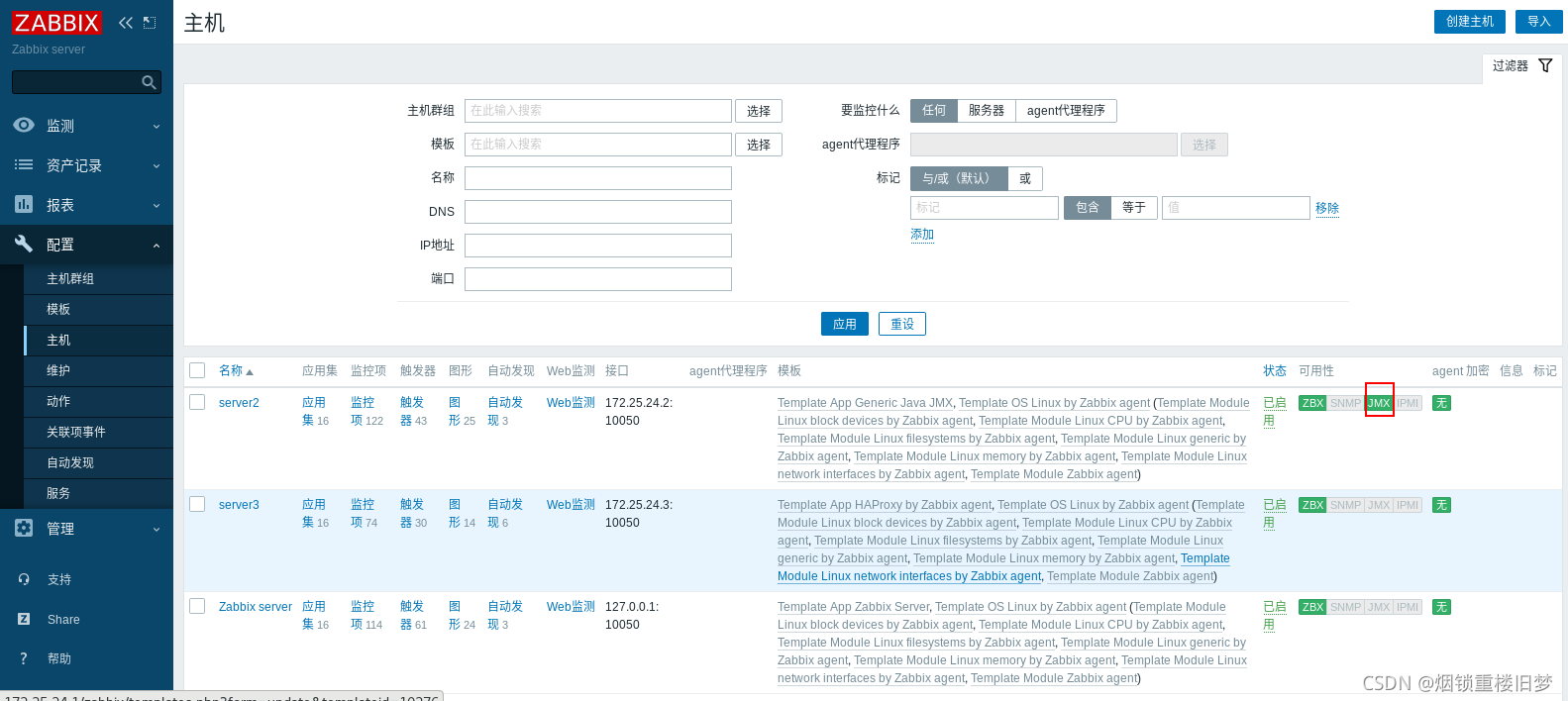The height and width of the screenshot is (701, 1568).
Task: Expand the 报表 menu chevron
Action: (x=157, y=205)
